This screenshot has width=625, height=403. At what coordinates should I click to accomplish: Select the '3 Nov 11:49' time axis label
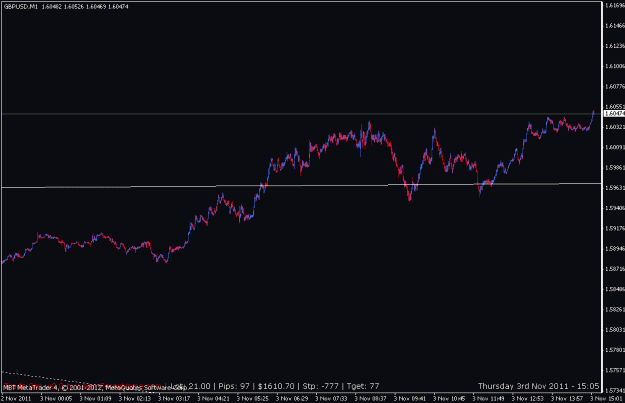(x=489, y=398)
